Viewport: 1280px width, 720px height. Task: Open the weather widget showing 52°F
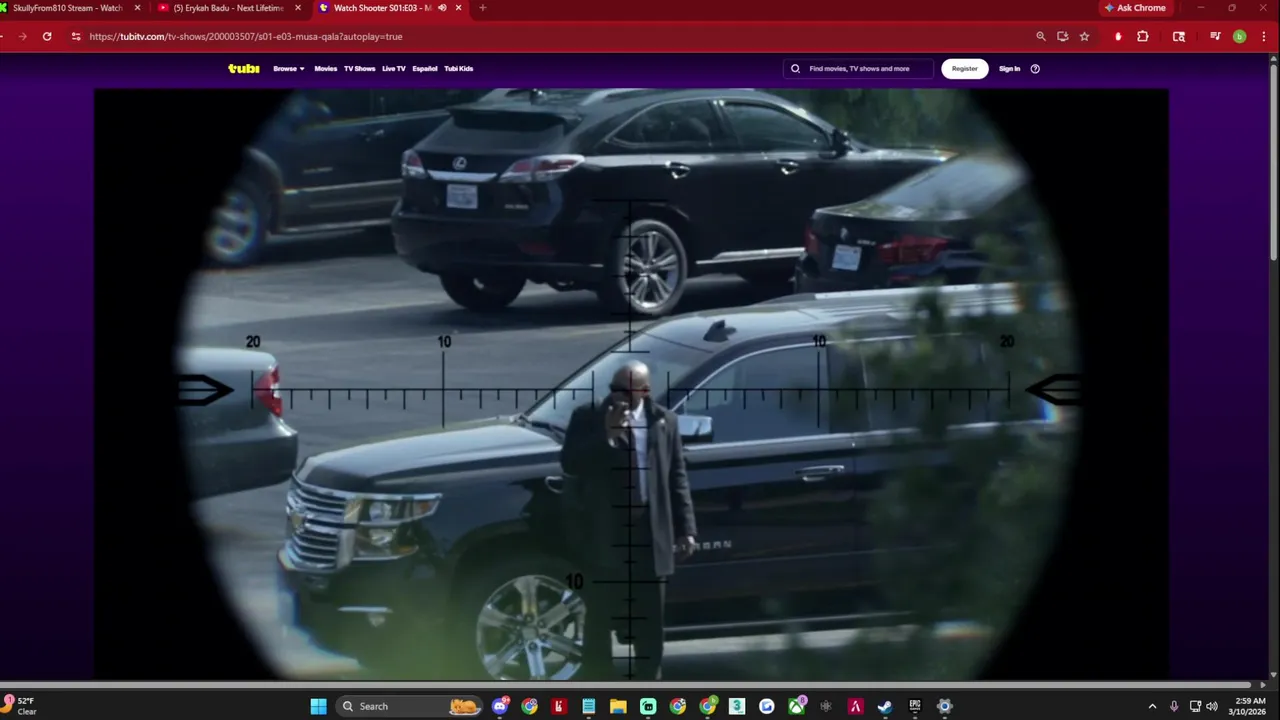[x=21, y=706]
